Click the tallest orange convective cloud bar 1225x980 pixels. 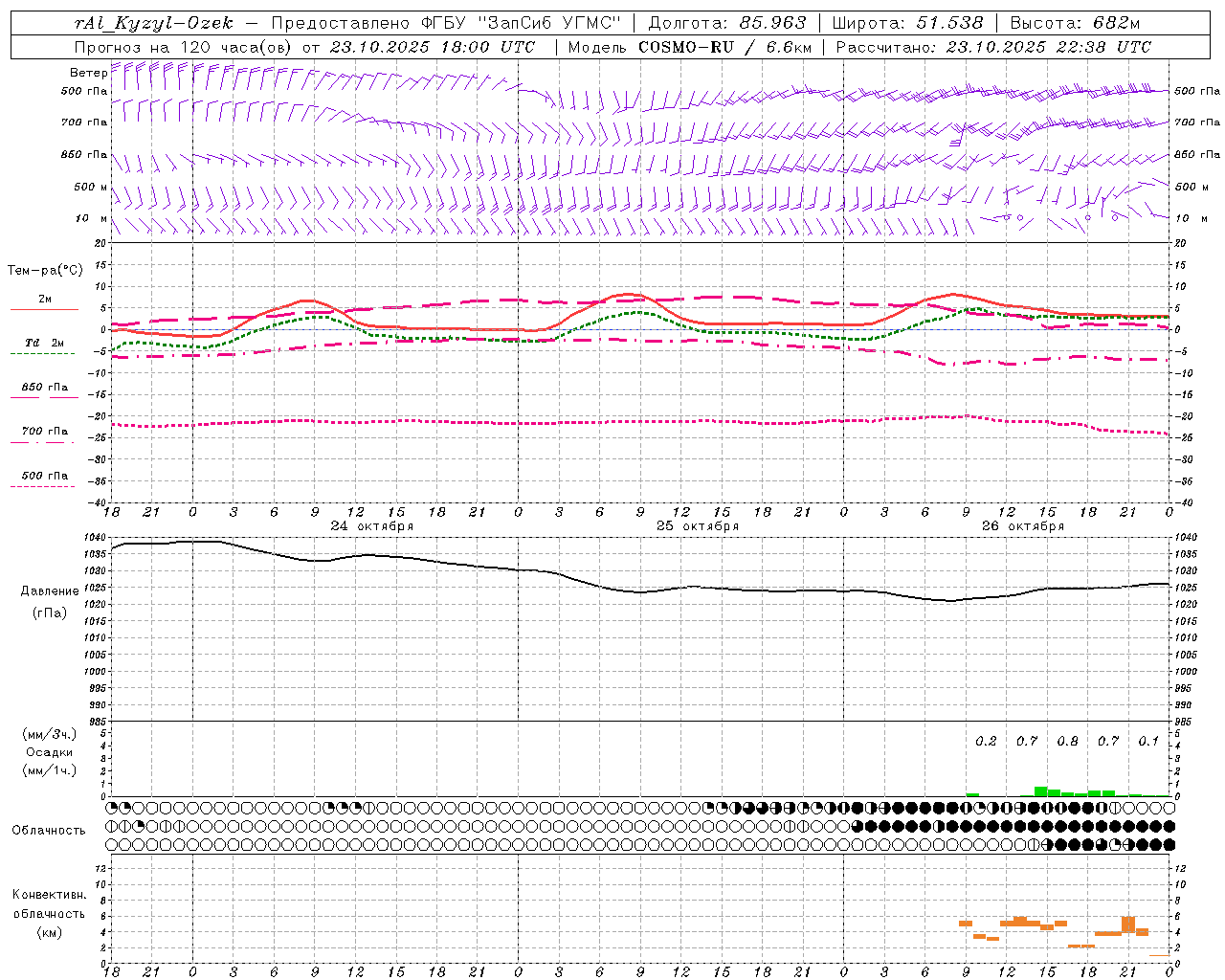(1128, 925)
